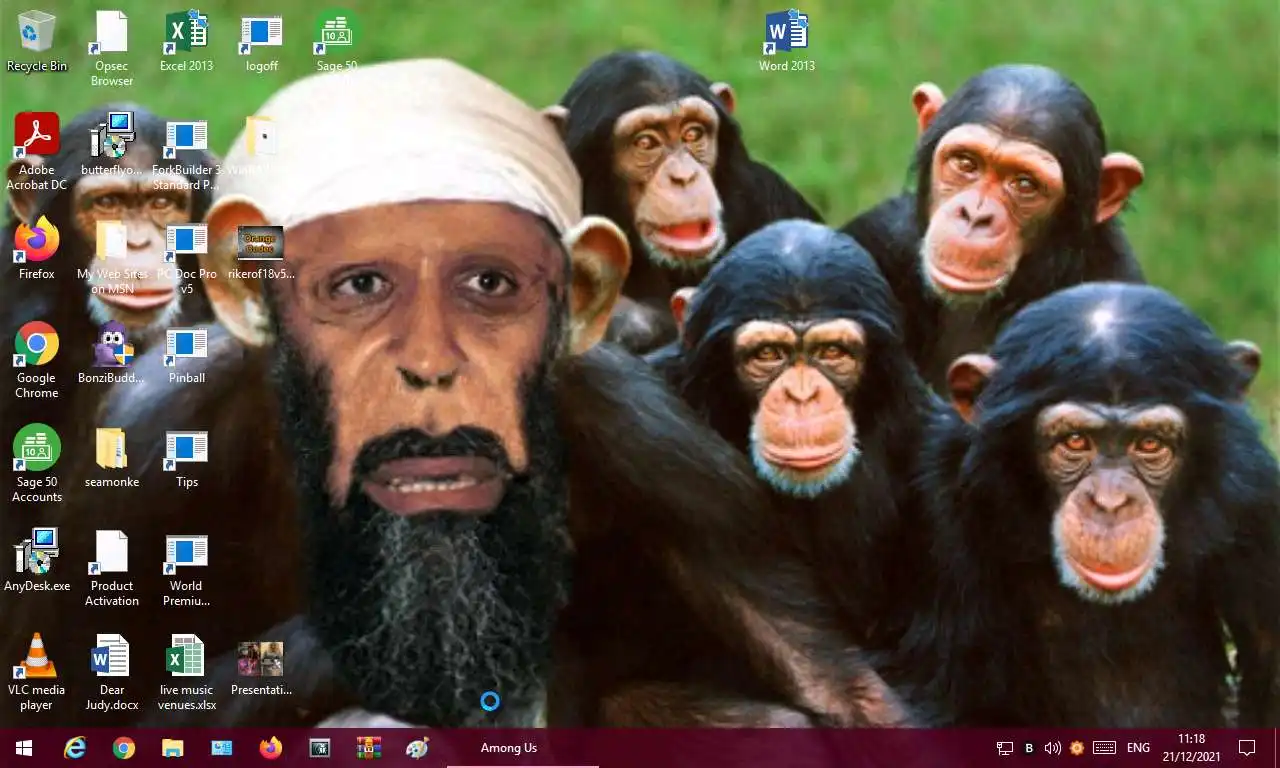Open the Excel 2013 desktop shortcut
The width and height of the screenshot is (1280, 768).
pyautogui.click(x=186, y=41)
